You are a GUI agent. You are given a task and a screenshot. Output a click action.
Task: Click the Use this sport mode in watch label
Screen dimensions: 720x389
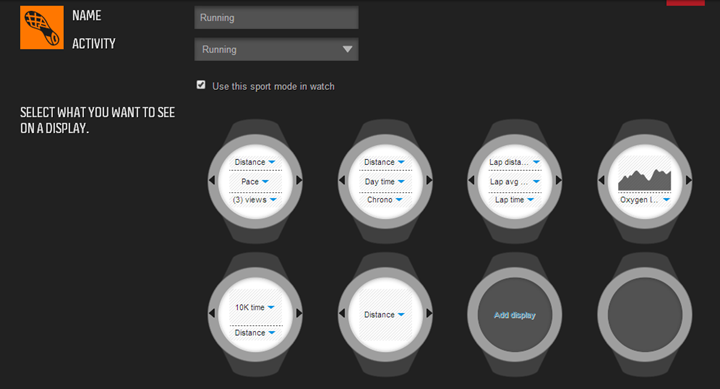(x=273, y=86)
